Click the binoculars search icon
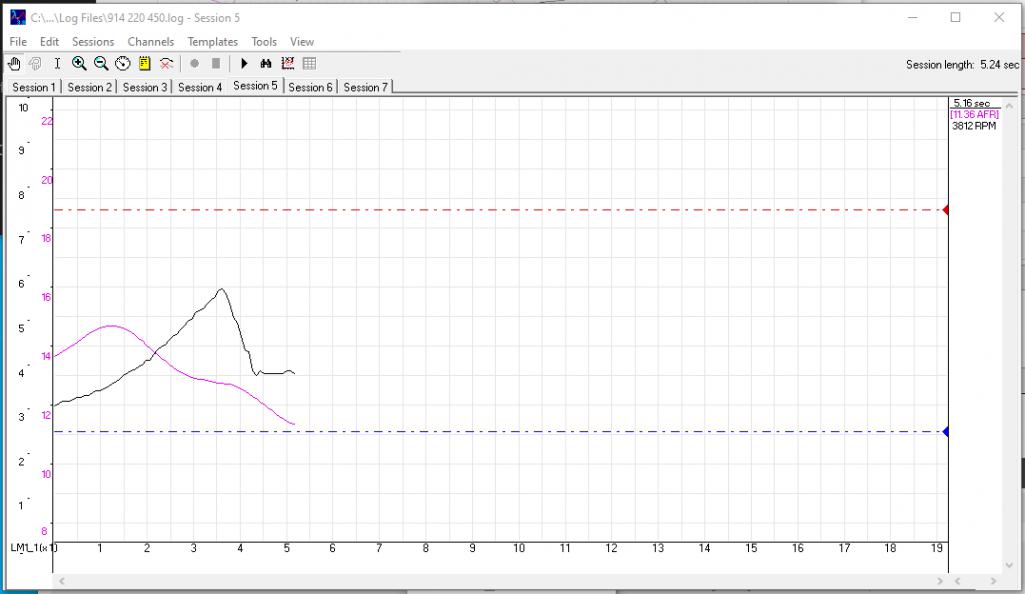 click(x=265, y=63)
